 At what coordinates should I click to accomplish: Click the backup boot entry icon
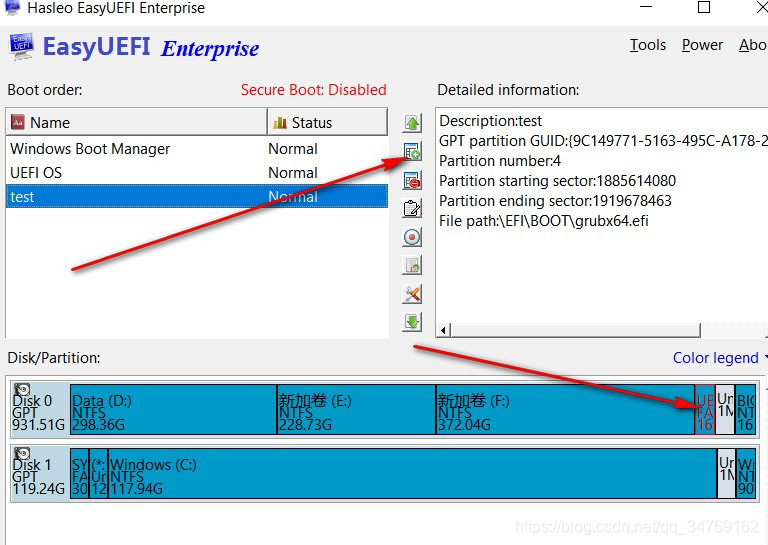point(412,265)
